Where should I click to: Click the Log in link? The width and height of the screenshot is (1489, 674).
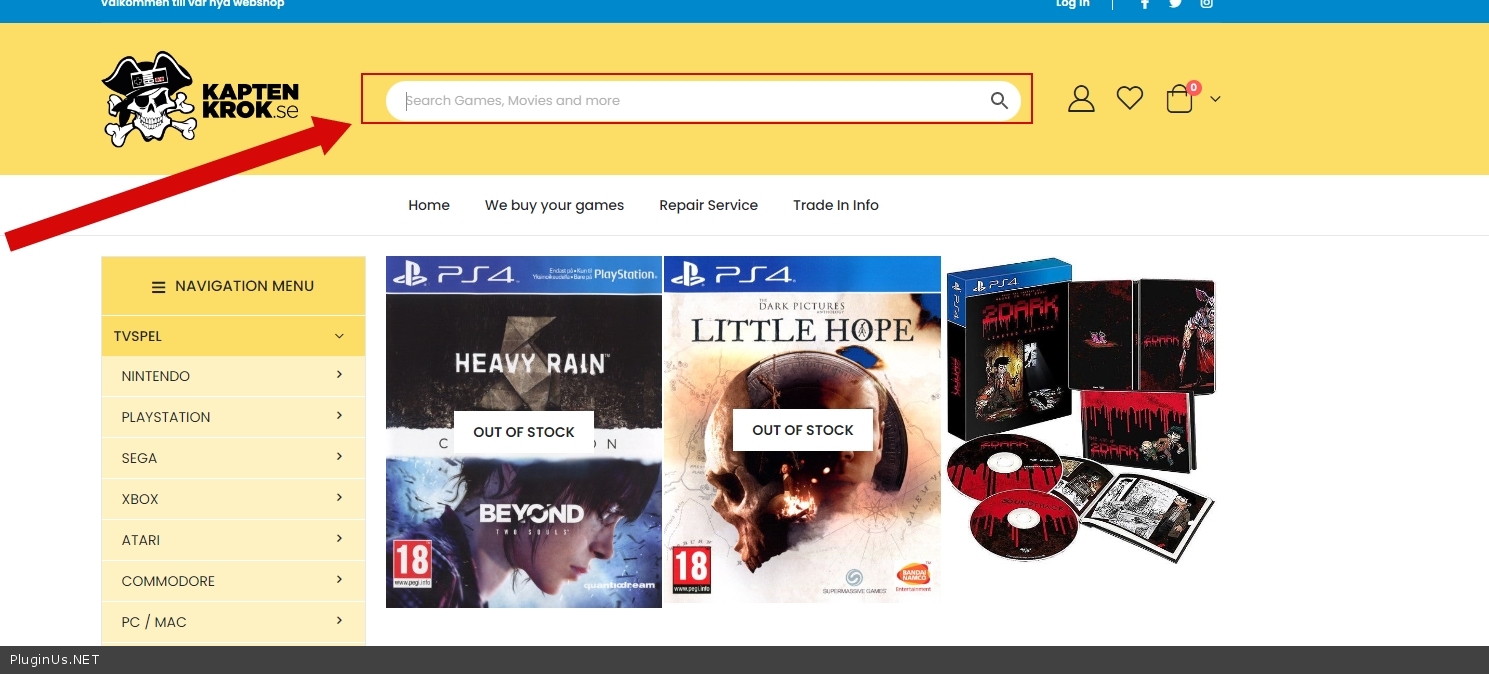tap(1072, 4)
